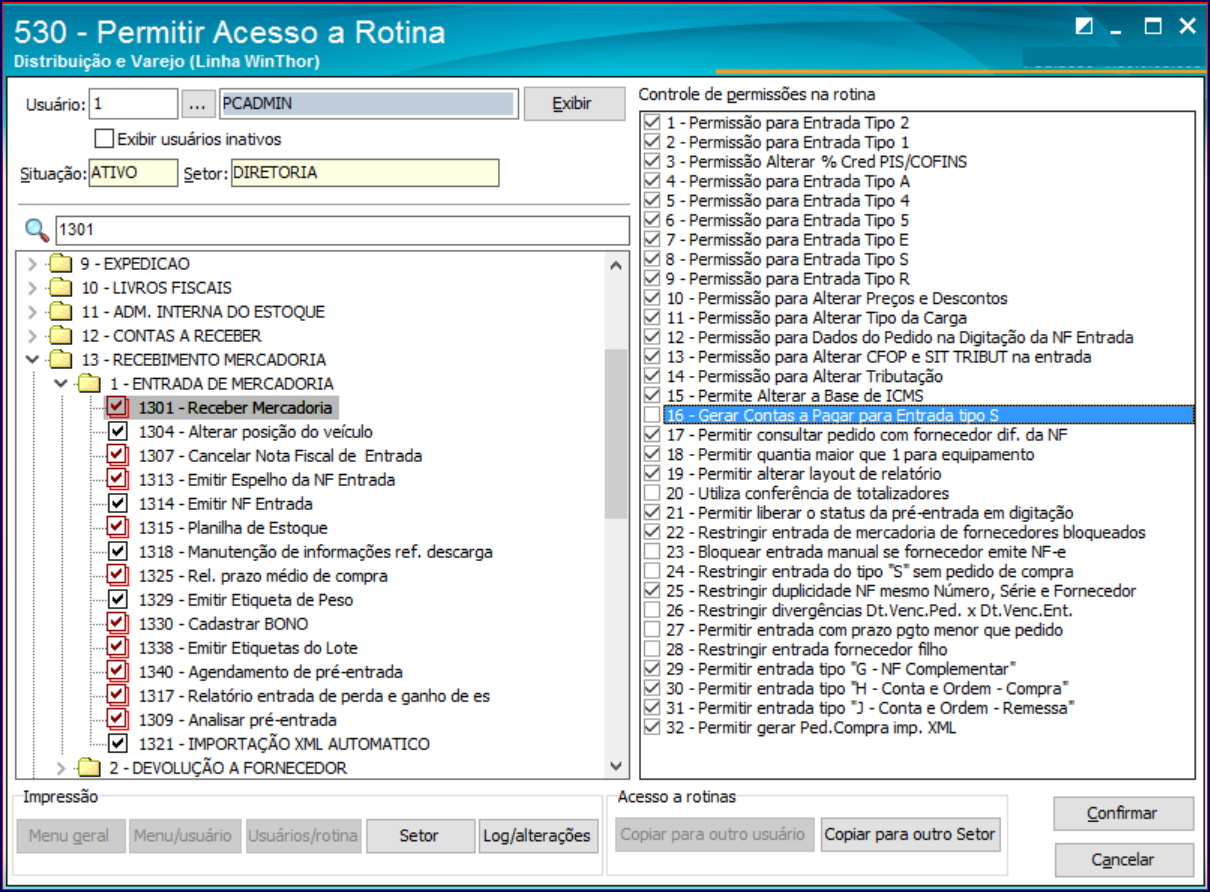
Task: Select 1321 - IMPORTAÇÃO XML AUTOMATICO
Action: click(x=284, y=744)
